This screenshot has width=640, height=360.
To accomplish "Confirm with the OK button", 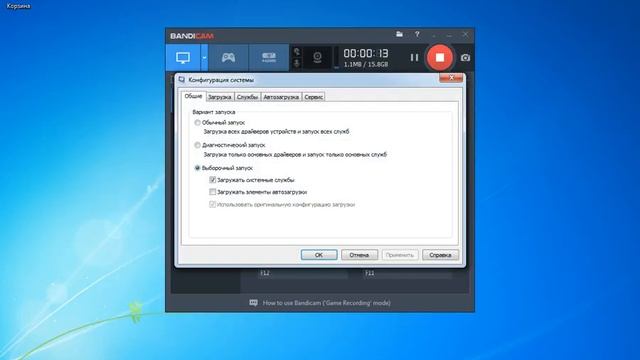I will (319, 255).
